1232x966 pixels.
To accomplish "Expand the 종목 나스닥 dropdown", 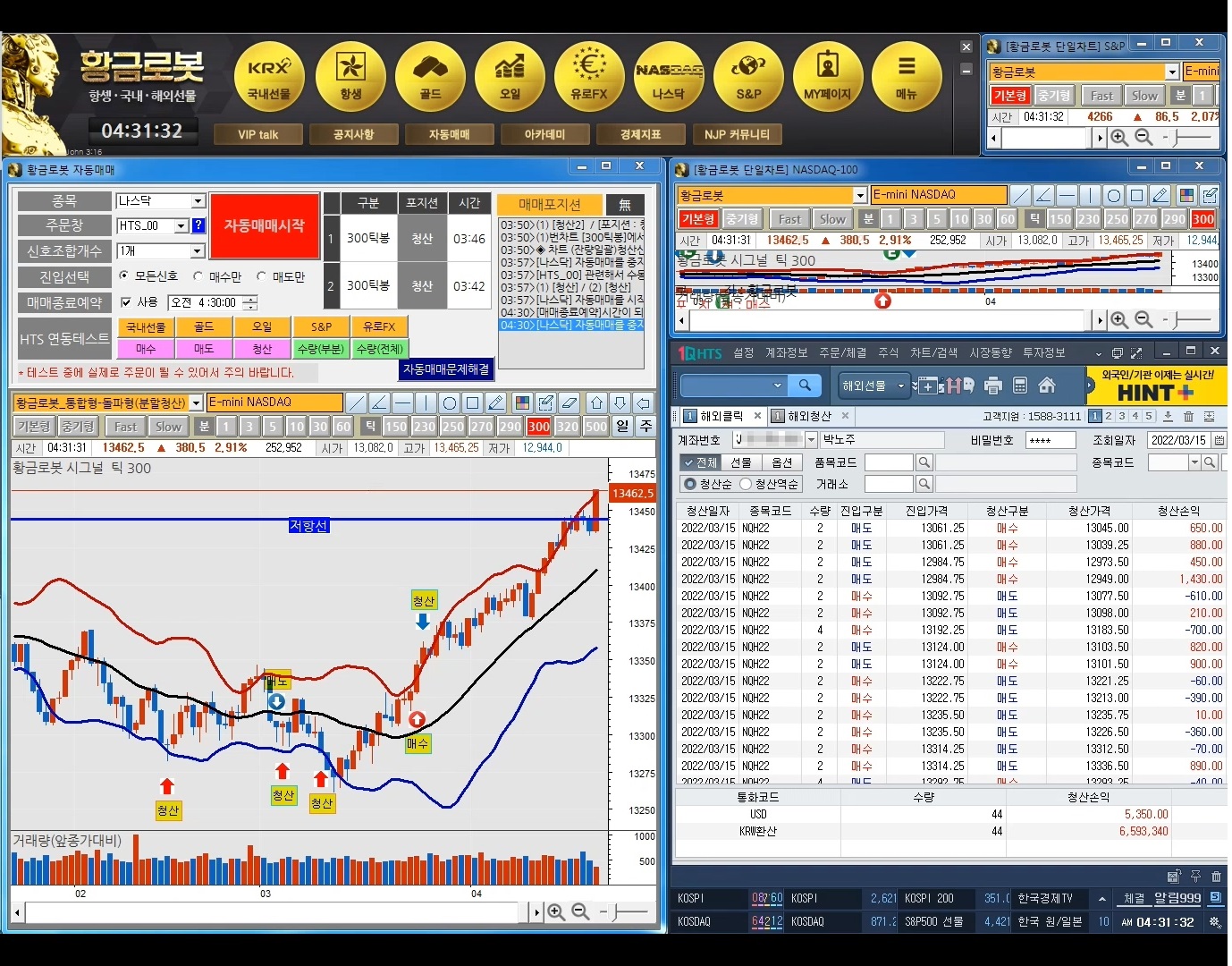I will click(x=198, y=201).
